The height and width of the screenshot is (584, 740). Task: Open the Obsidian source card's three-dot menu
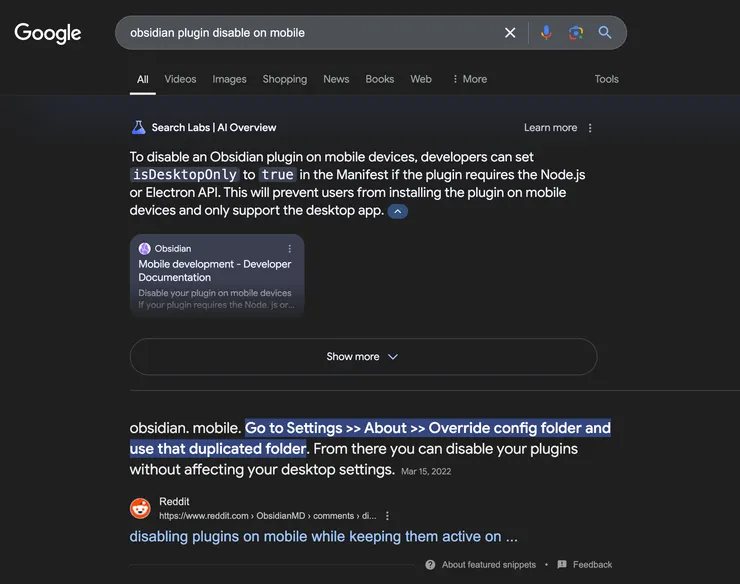pos(289,249)
